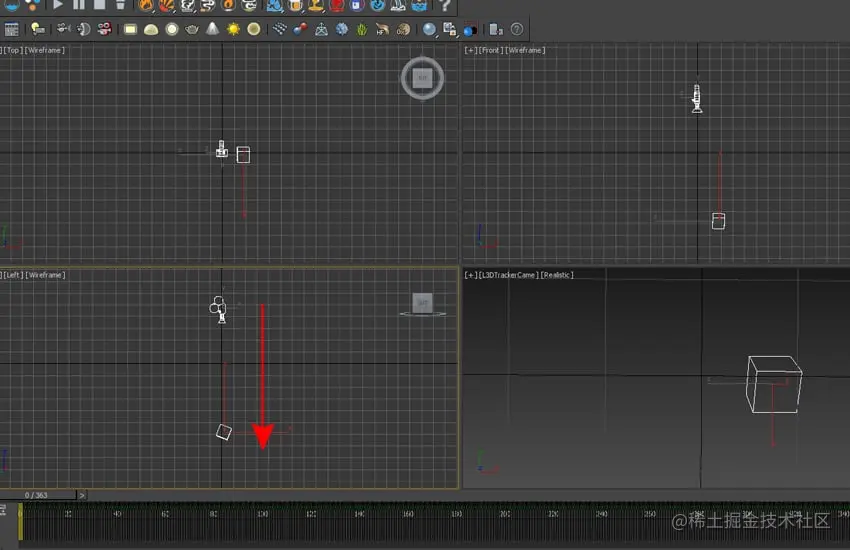Select the orange fire preset icon
Image resolution: width=850 pixels, height=550 pixels.
click(145, 5)
